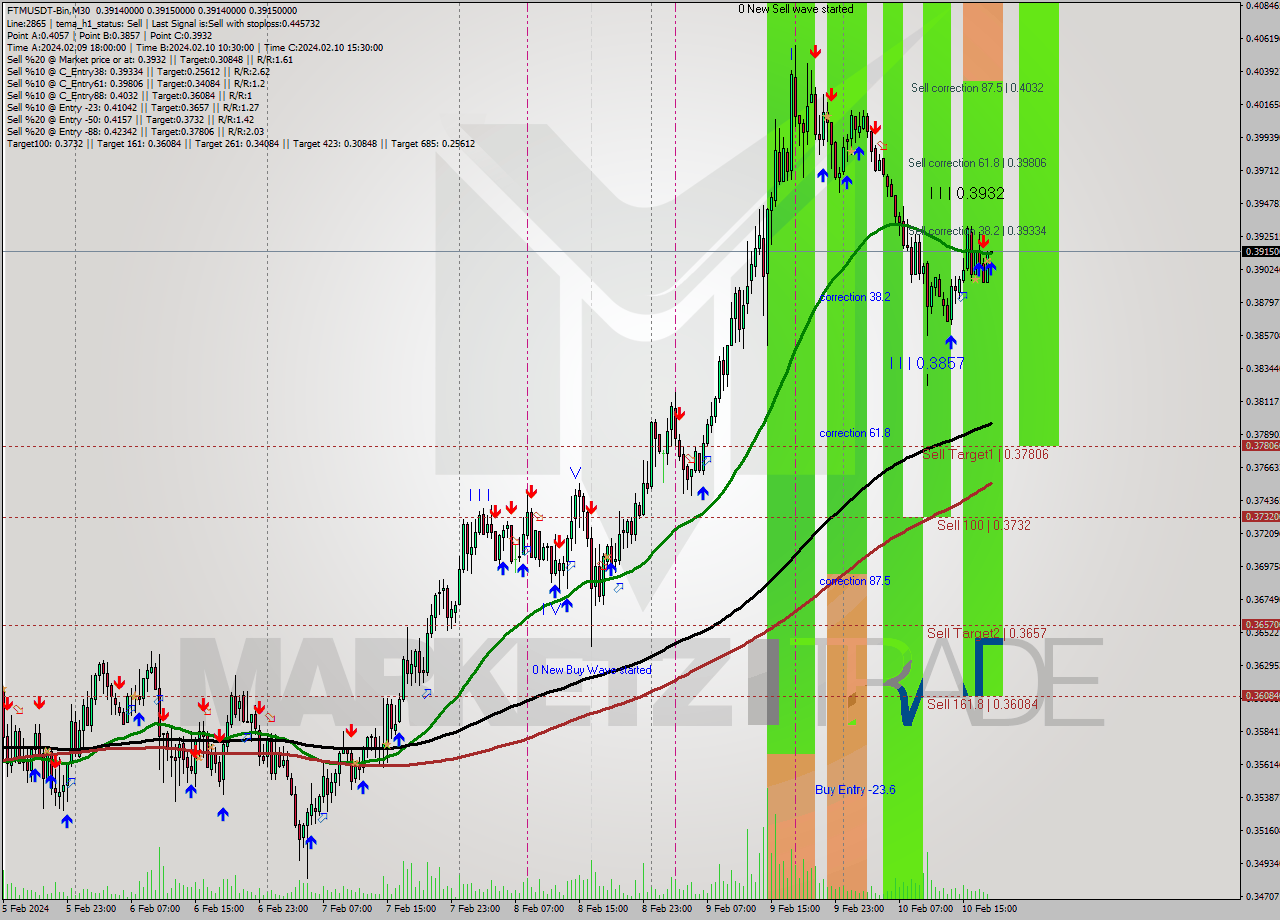Click the '6 Feb 23:00' time axis label
Viewport: 1280px width, 920px height.
(x=285, y=910)
